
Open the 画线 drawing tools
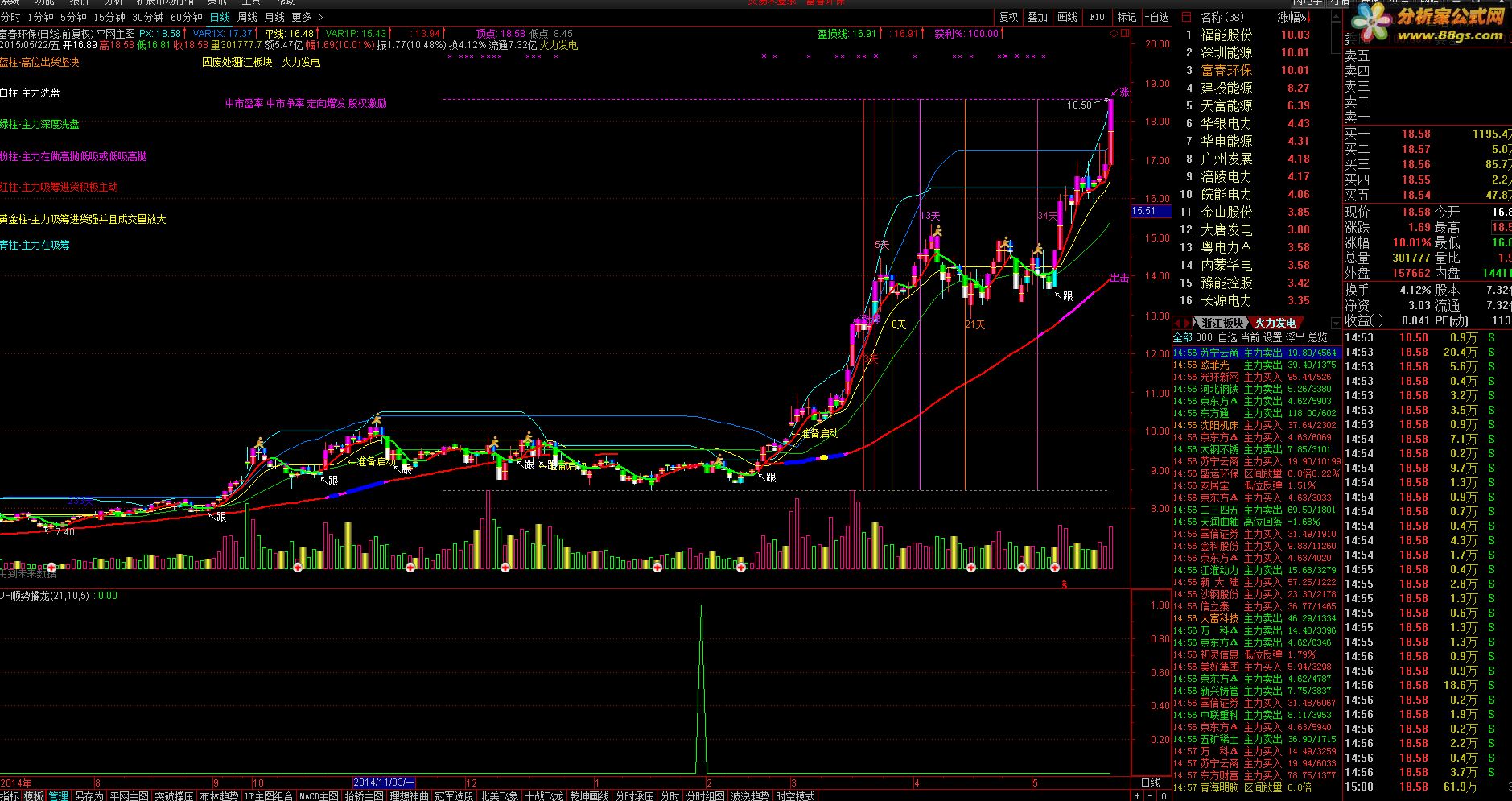(x=1068, y=17)
